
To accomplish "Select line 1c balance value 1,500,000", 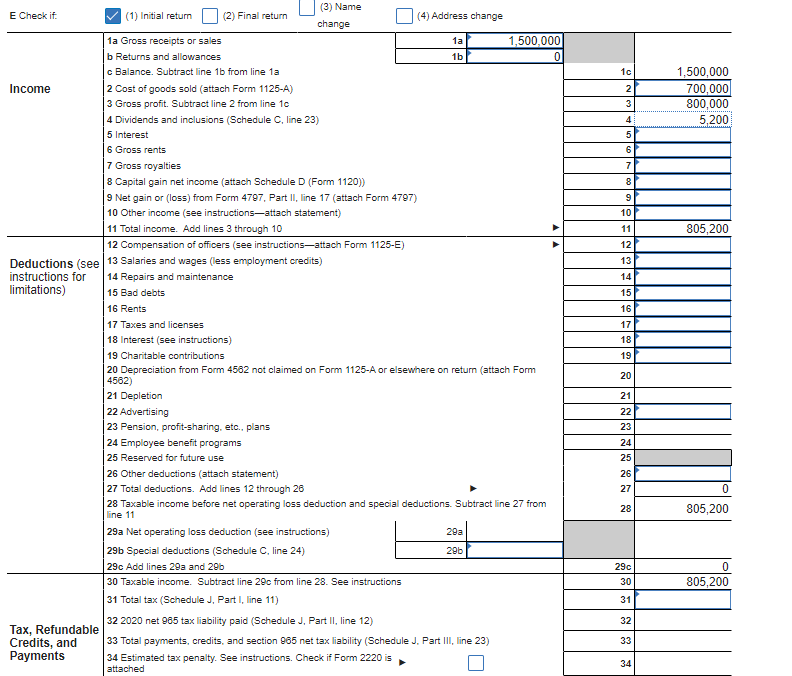I will [x=703, y=72].
